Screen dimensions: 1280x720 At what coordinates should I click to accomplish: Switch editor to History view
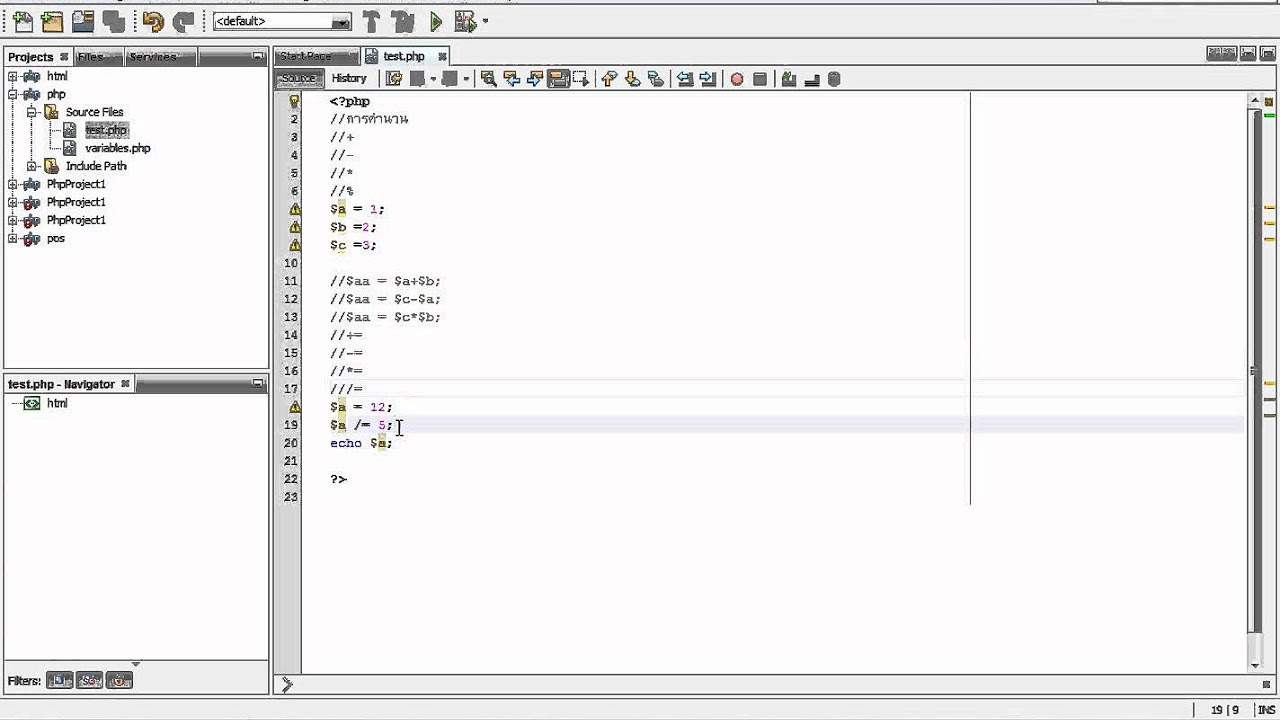(x=349, y=78)
